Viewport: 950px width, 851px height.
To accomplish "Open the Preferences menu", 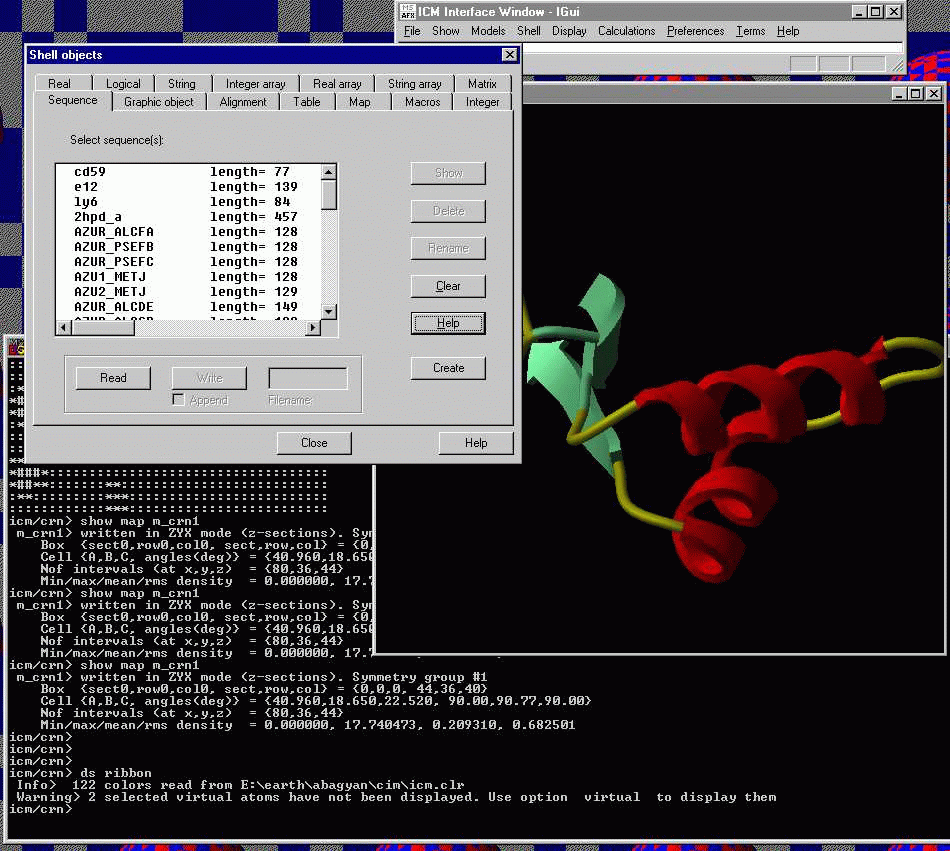I will coord(695,31).
